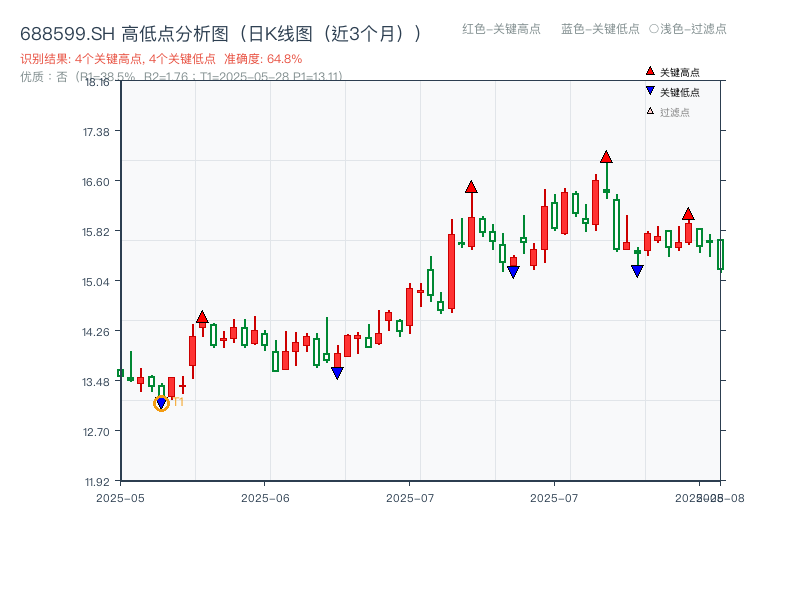Viewport: 800px width, 600px height.
Task: Click the red up-triangle above the early-July peak
Action: 471,185
